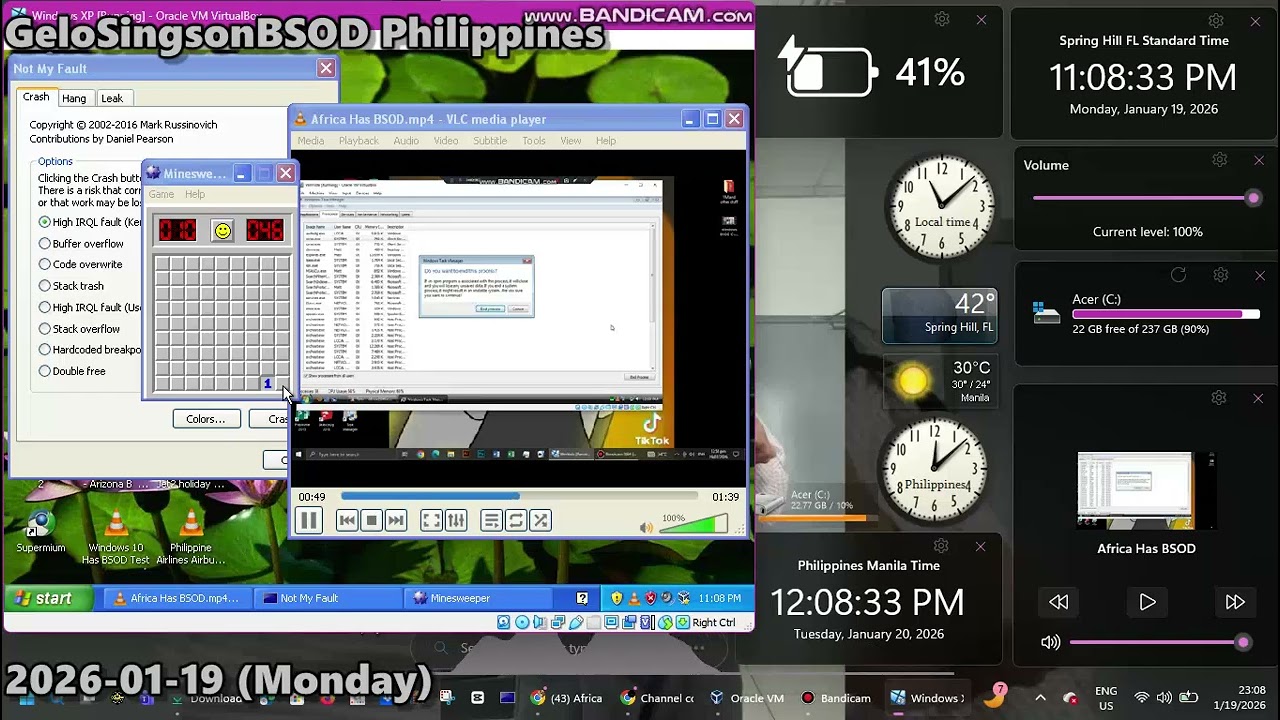
Task: Open Volume widget settings gear
Action: [1220, 160]
